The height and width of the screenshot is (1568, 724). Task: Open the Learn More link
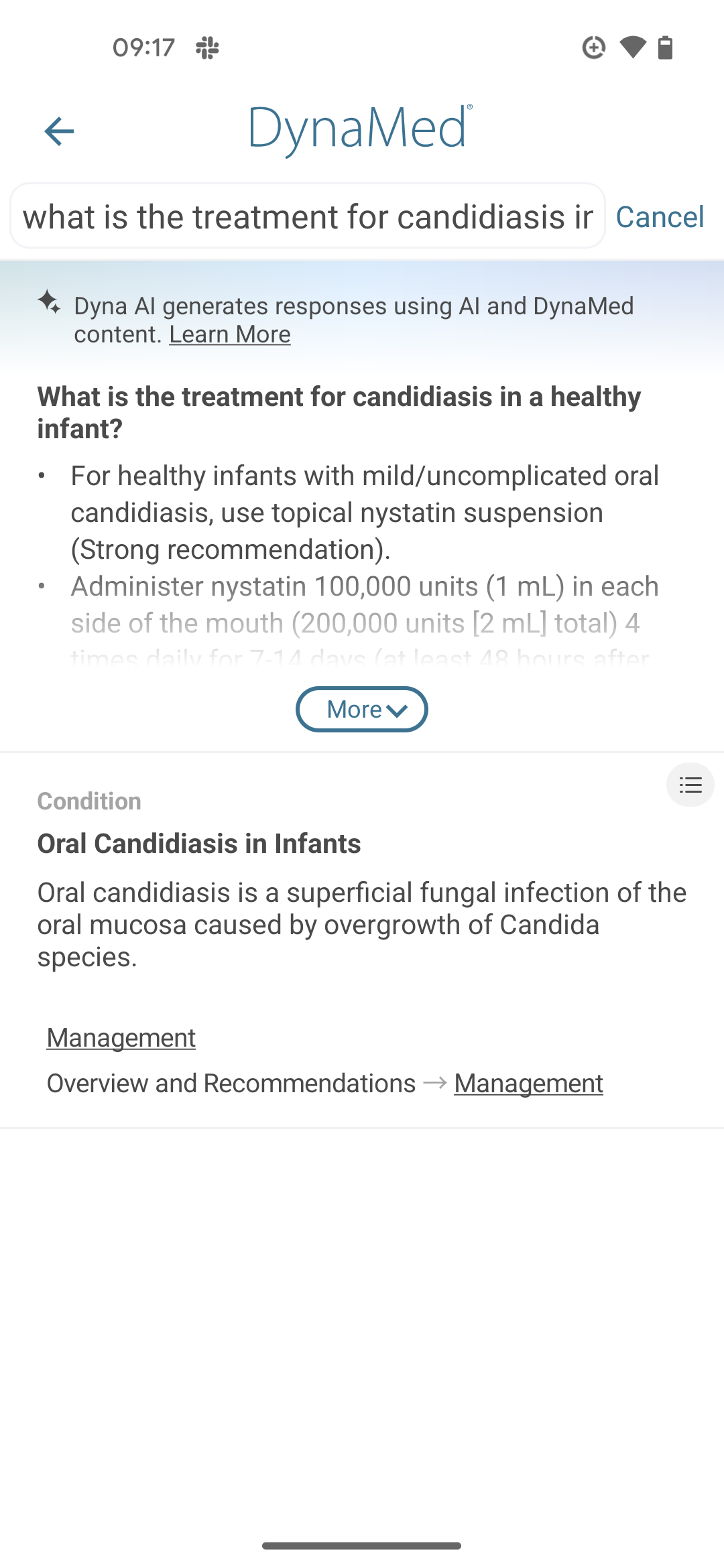tap(229, 334)
